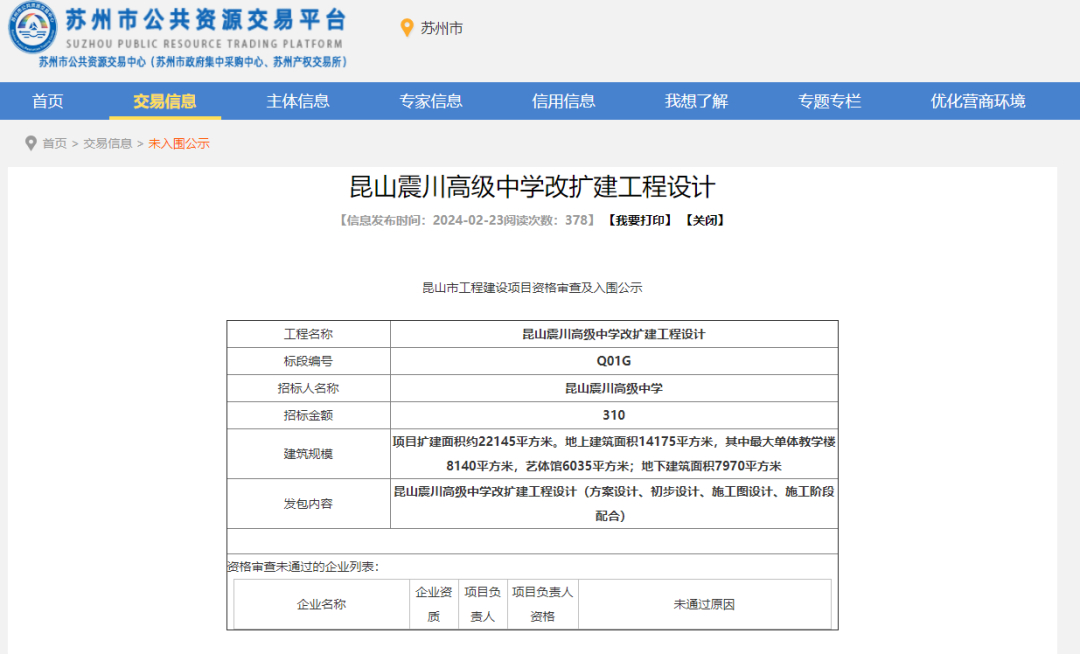Open 优化营商环境 in the navigation bar
This screenshot has height=654, width=1080.
978,101
